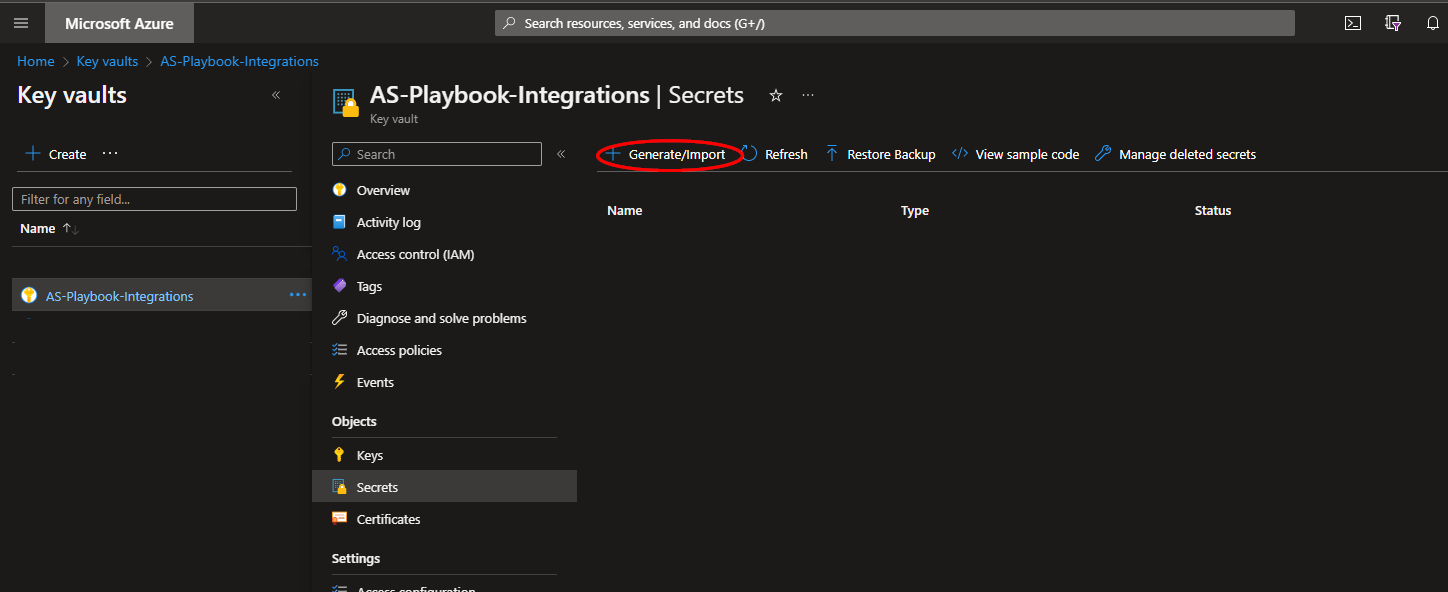Sort key vaults by Name column
The width and height of the screenshot is (1448, 592).
49,228
